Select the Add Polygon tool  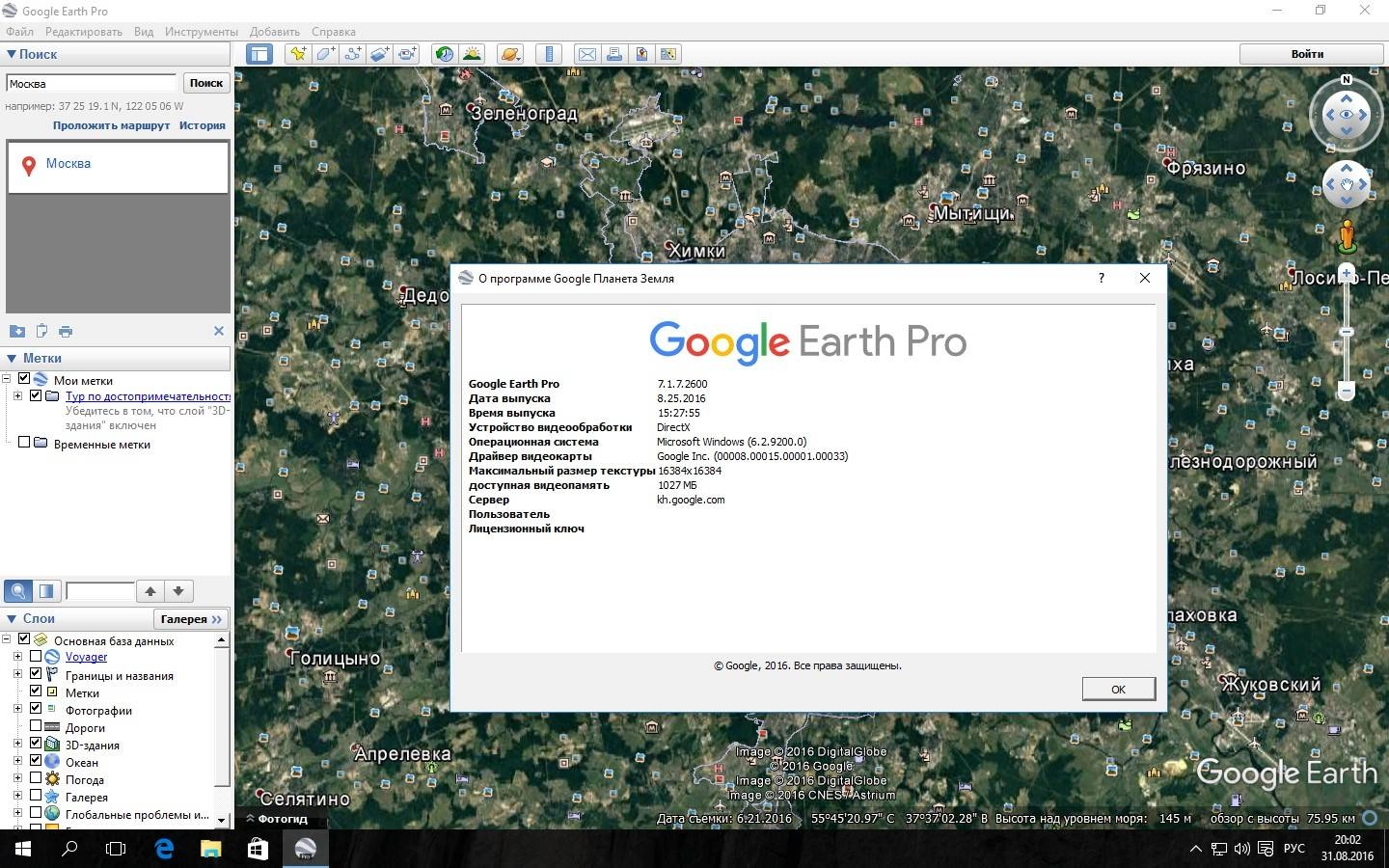click(326, 54)
